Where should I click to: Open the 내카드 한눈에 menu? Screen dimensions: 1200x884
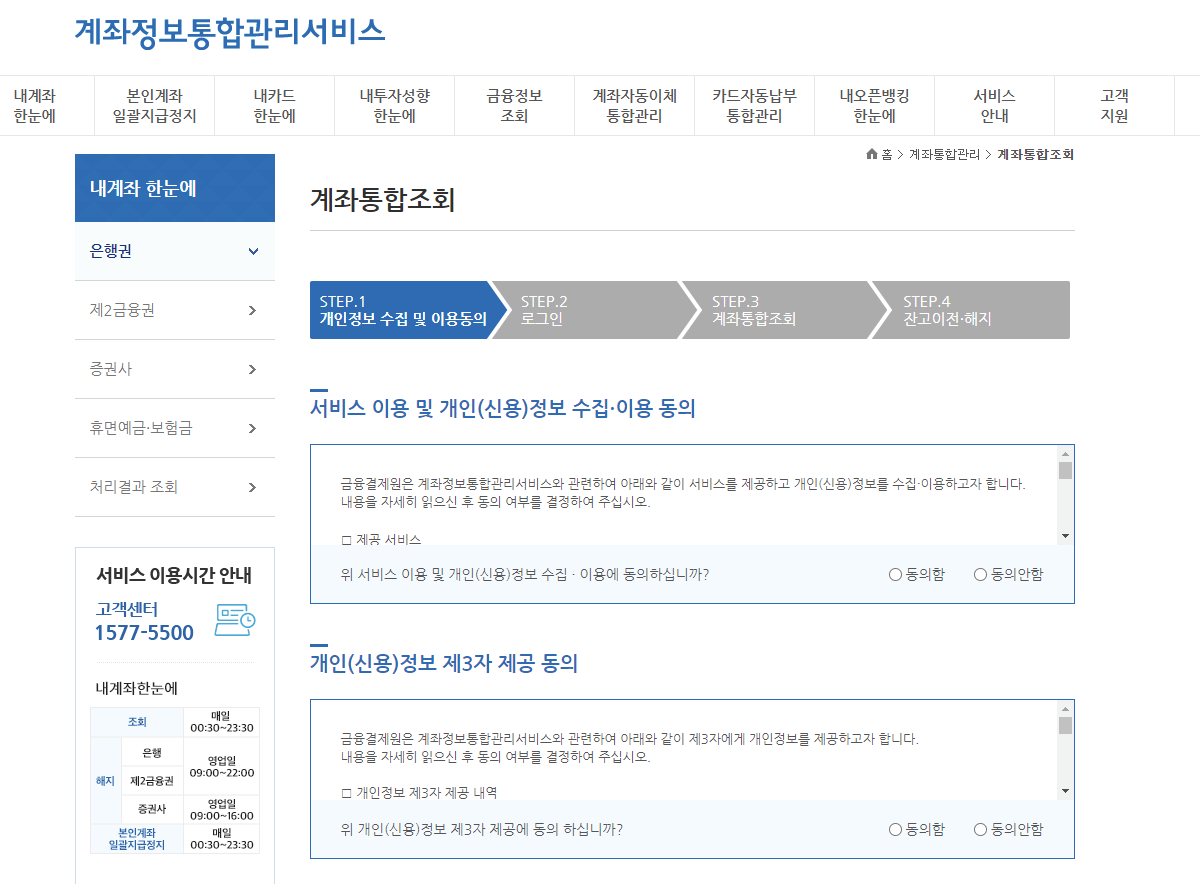[x=274, y=105]
